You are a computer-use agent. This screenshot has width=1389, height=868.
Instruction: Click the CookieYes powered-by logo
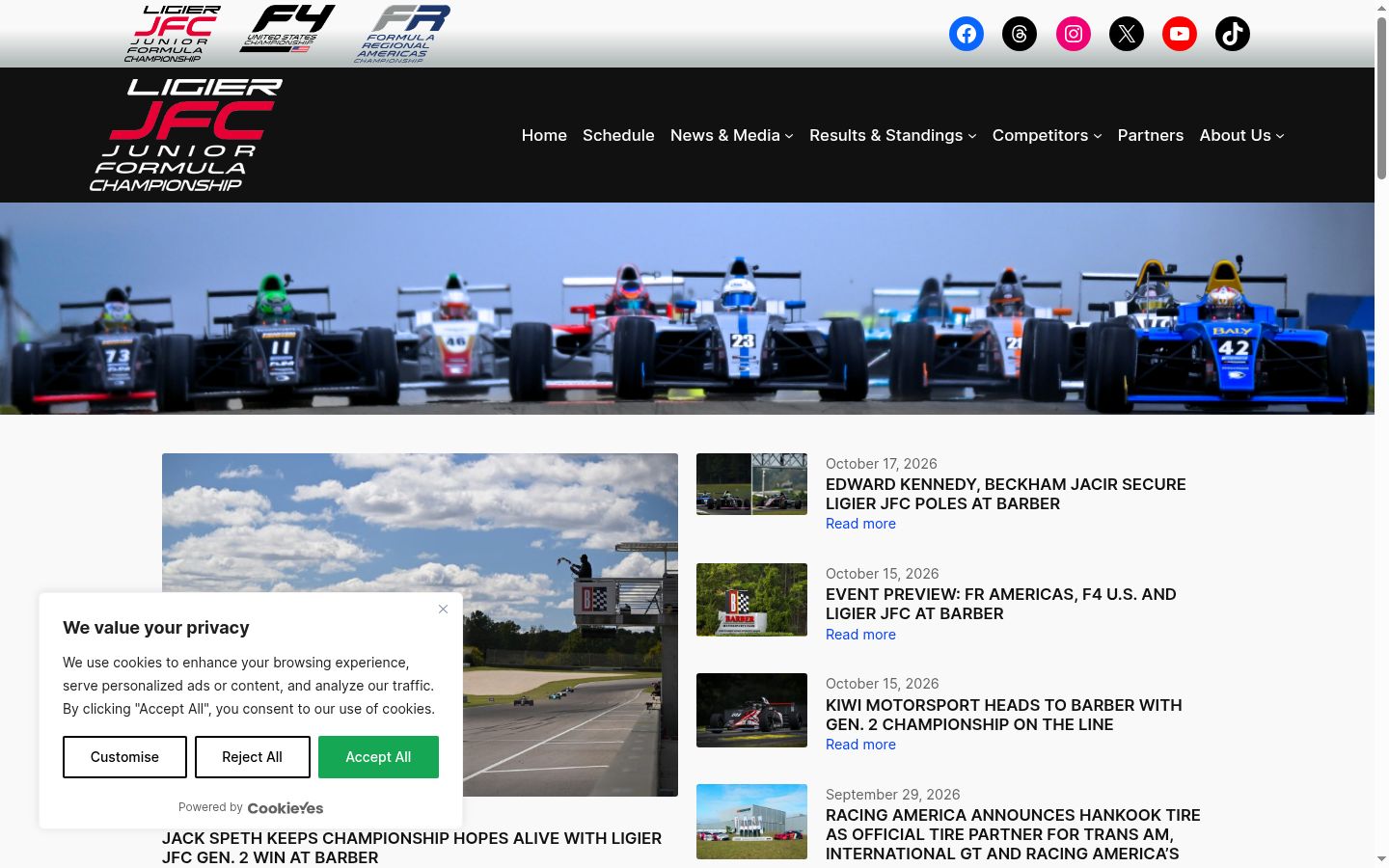(286, 808)
